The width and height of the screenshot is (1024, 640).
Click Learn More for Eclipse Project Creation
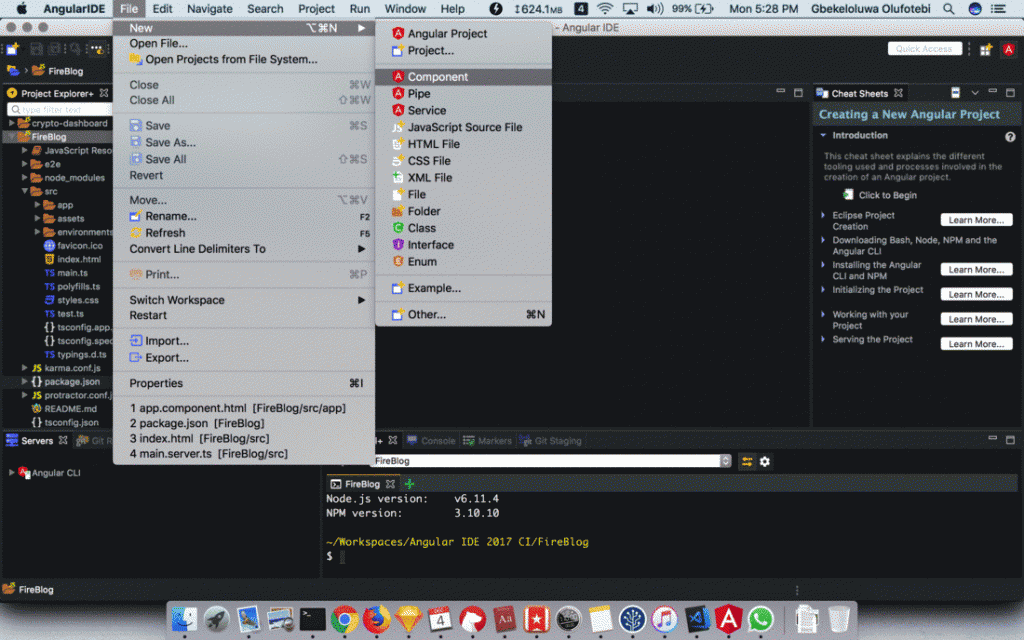pyautogui.click(x=976, y=220)
